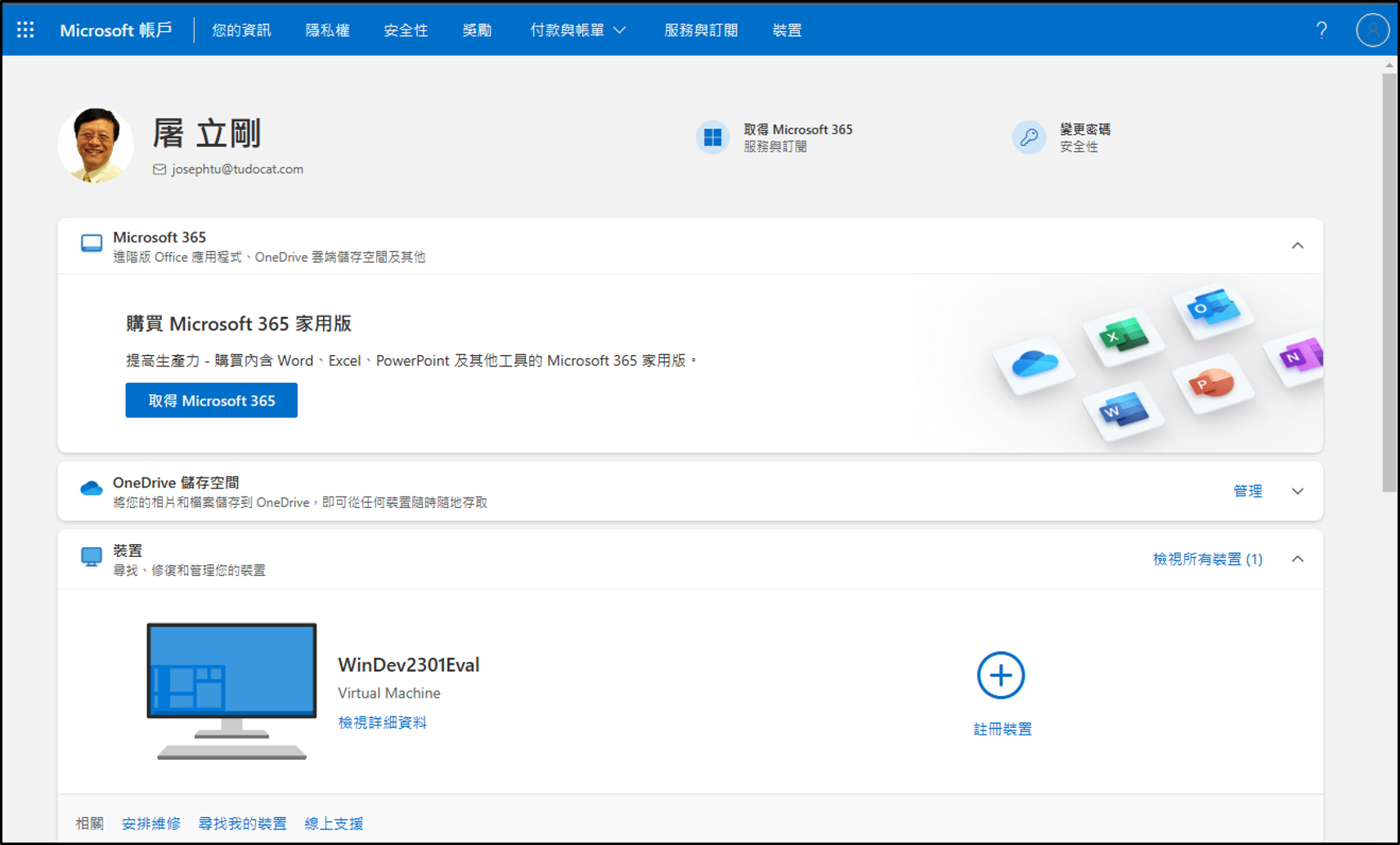The image size is (1400, 845).
Task: Click the Excel app tile in banner
Action: tap(1125, 335)
